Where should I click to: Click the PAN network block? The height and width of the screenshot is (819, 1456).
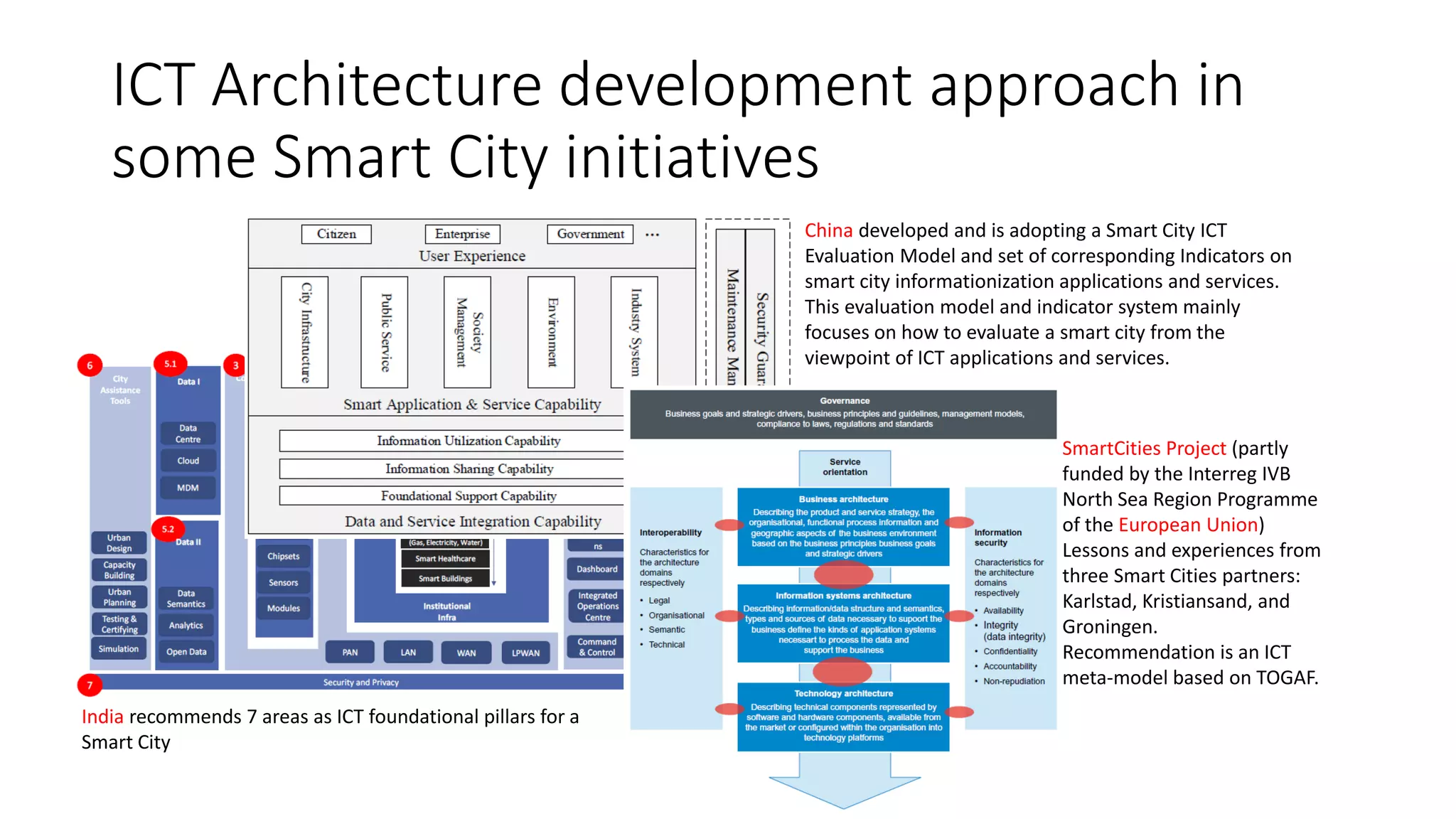pos(350,653)
